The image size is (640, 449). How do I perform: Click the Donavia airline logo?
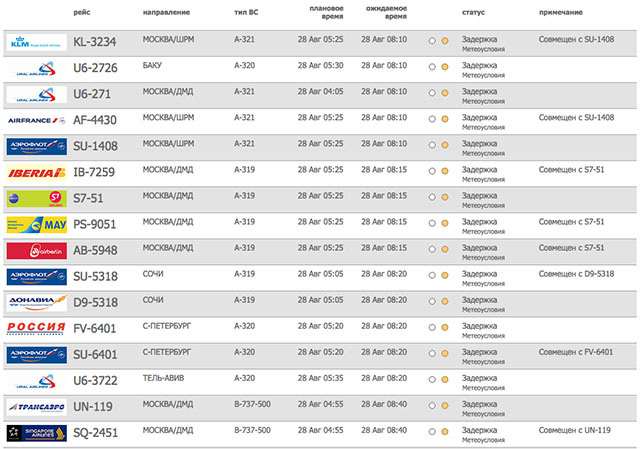click(36, 302)
